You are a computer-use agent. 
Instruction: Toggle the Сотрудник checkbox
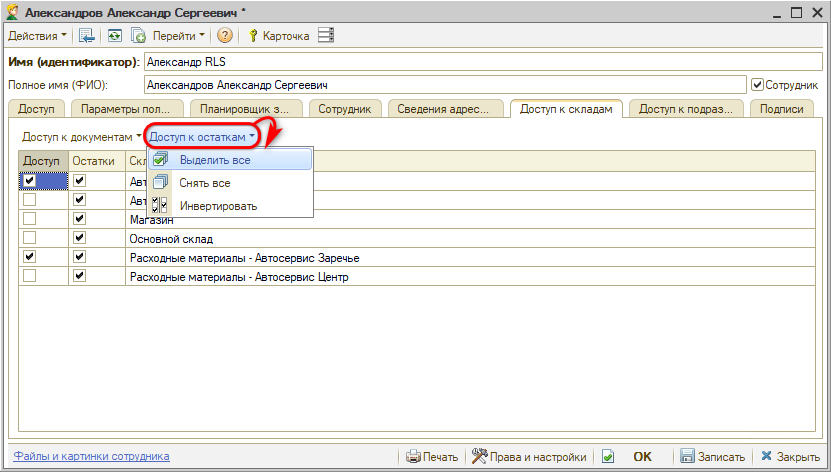point(757,85)
